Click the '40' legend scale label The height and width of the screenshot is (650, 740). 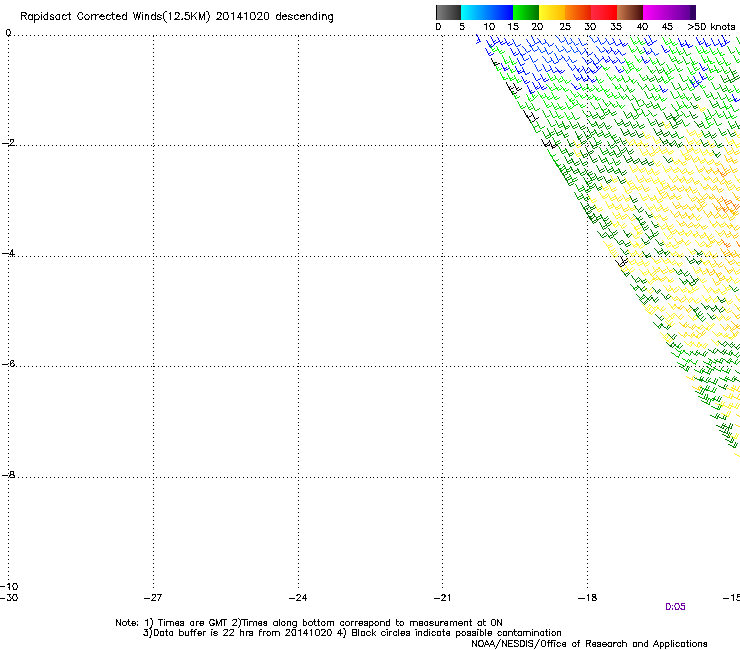pos(642,27)
